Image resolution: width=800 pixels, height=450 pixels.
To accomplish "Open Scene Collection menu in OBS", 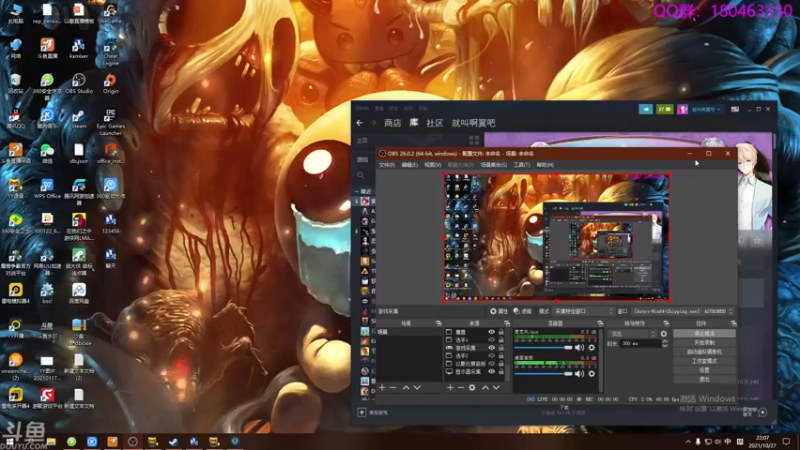I will pyautogui.click(x=493, y=165).
